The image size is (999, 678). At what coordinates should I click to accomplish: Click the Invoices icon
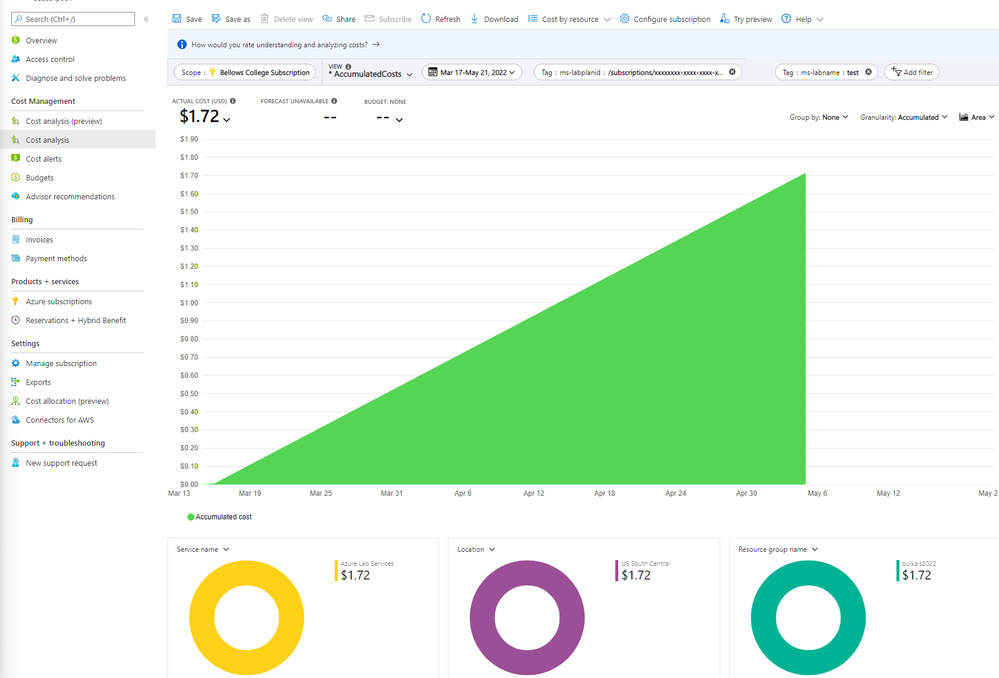coord(15,240)
